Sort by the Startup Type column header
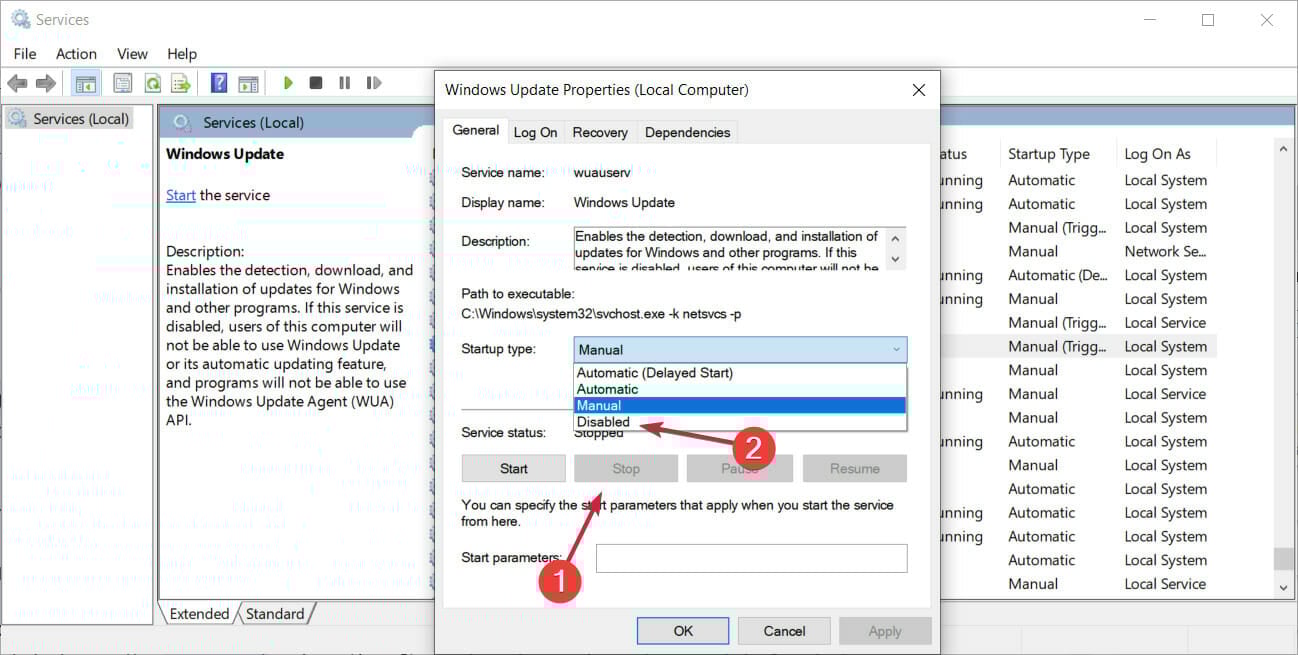Screen dimensions: 1298x655 (1049, 154)
